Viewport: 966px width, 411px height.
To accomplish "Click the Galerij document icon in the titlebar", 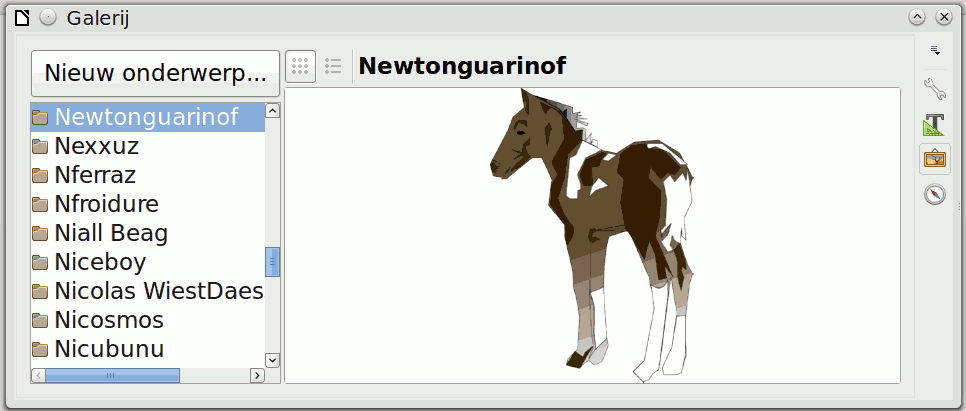I will coord(22,18).
